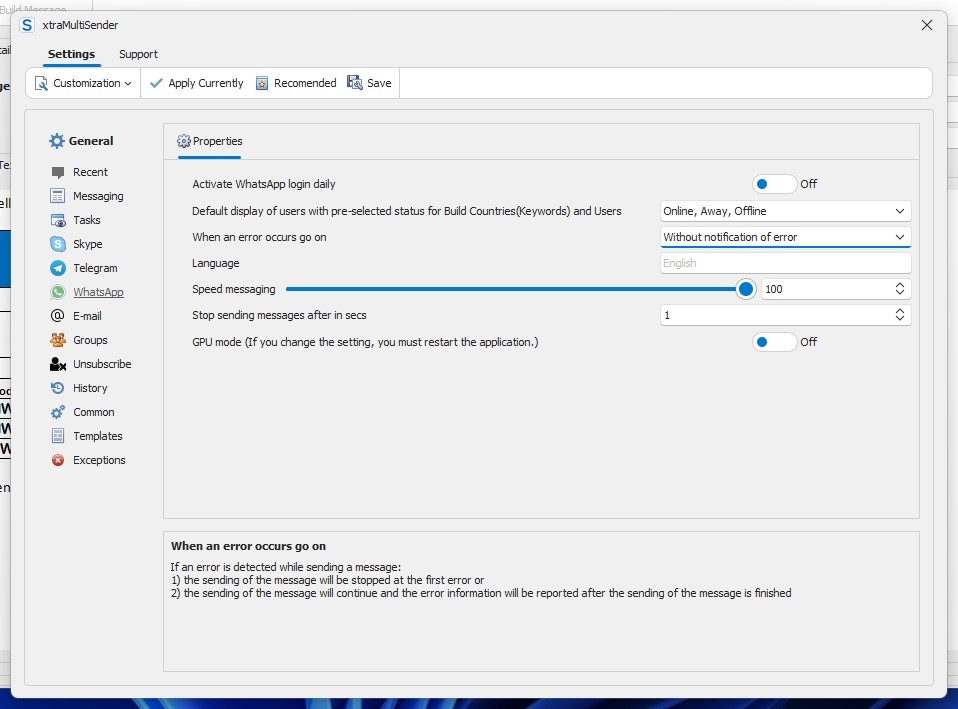The image size is (958, 709).
Task: Toggle the GPU mode switch
Action: (x=774, y=342)
